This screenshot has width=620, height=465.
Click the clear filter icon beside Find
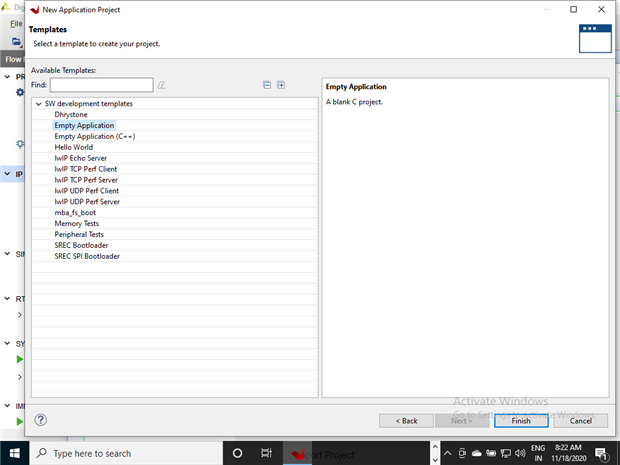point(161,85)
